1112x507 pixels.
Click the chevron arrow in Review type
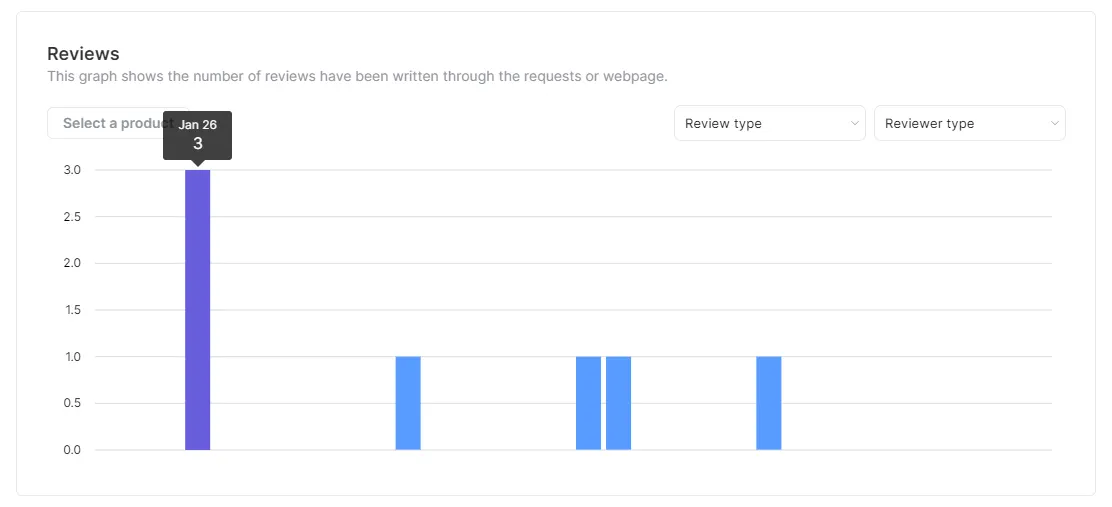pos(855,123)
